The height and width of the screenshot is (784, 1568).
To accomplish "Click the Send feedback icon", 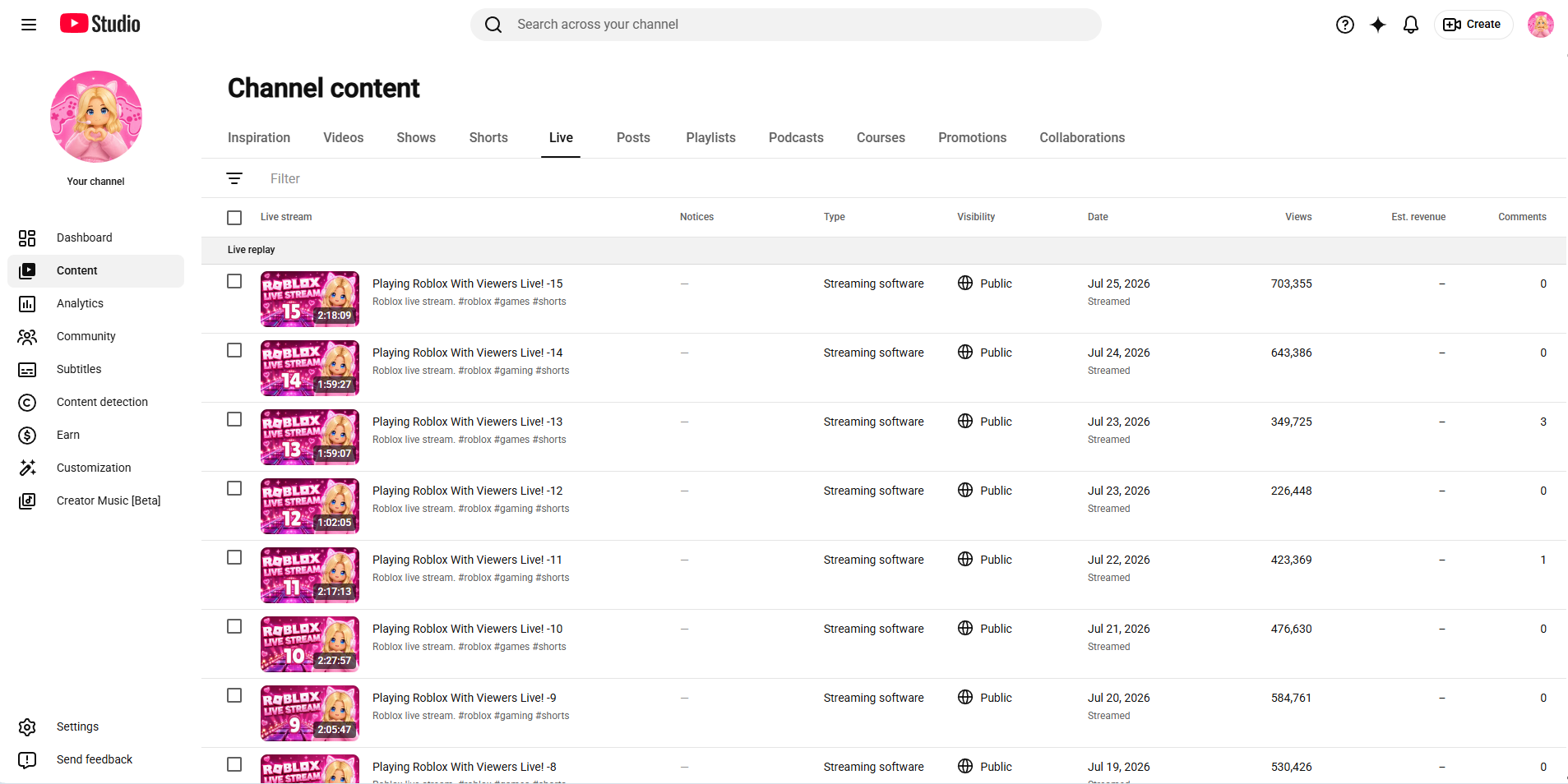I will 27,759.
